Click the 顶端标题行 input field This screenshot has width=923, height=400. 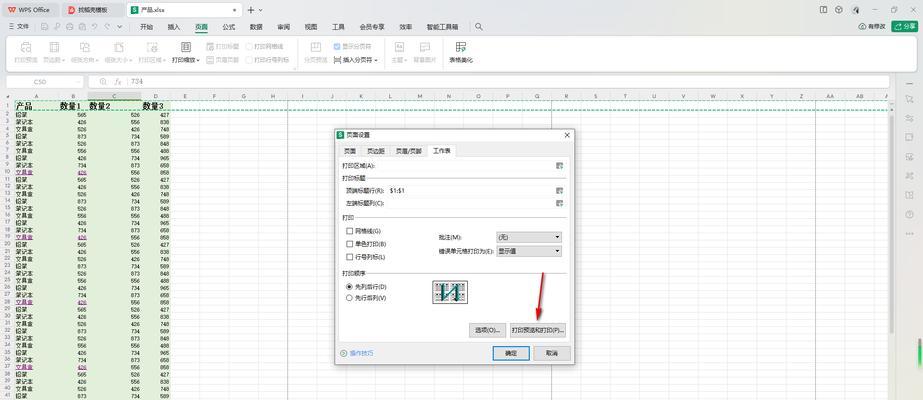tap(470, 191)
